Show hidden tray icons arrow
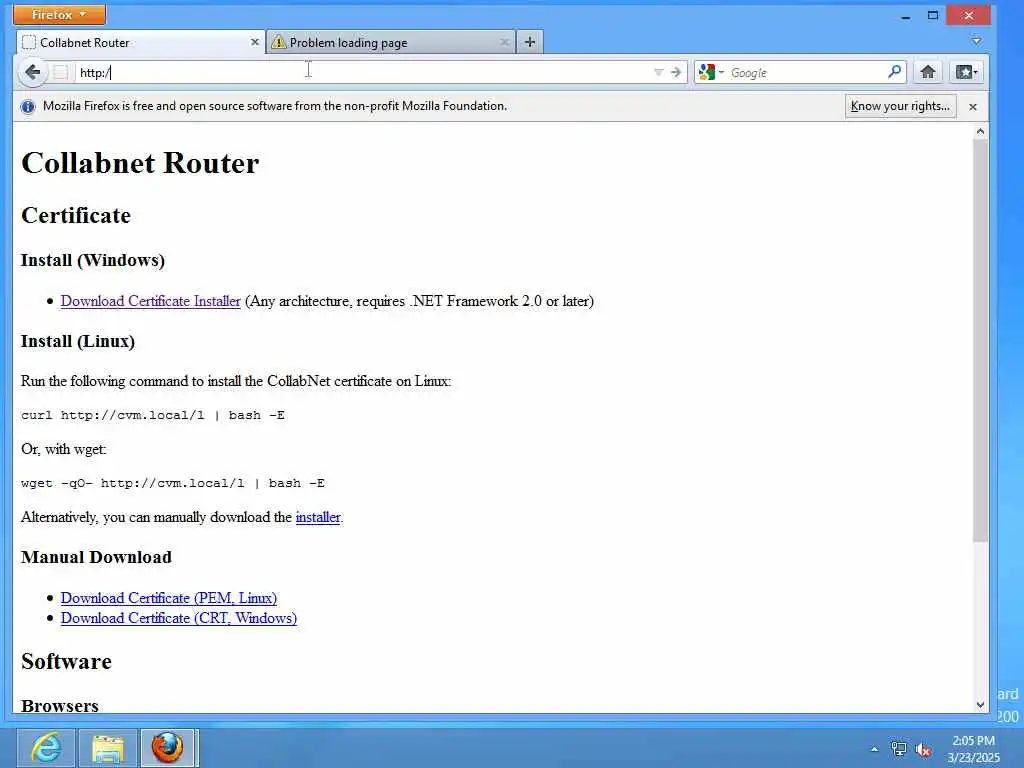 pos(874,750)
